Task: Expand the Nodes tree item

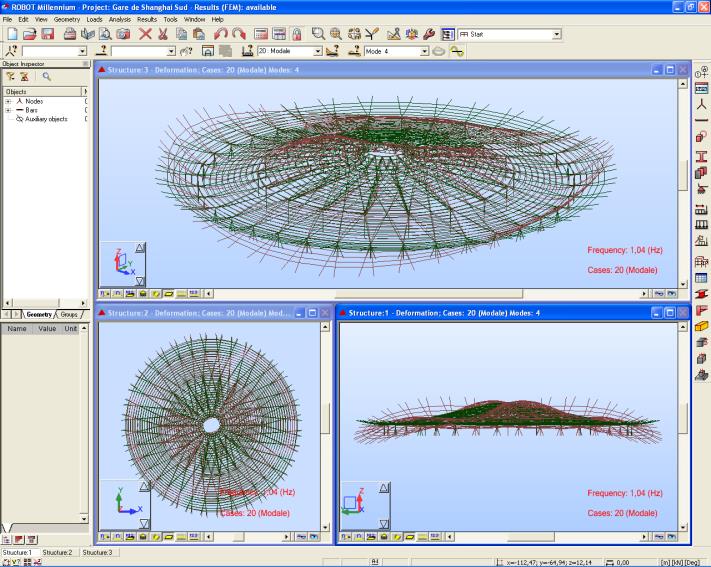Action: [8, 101]
